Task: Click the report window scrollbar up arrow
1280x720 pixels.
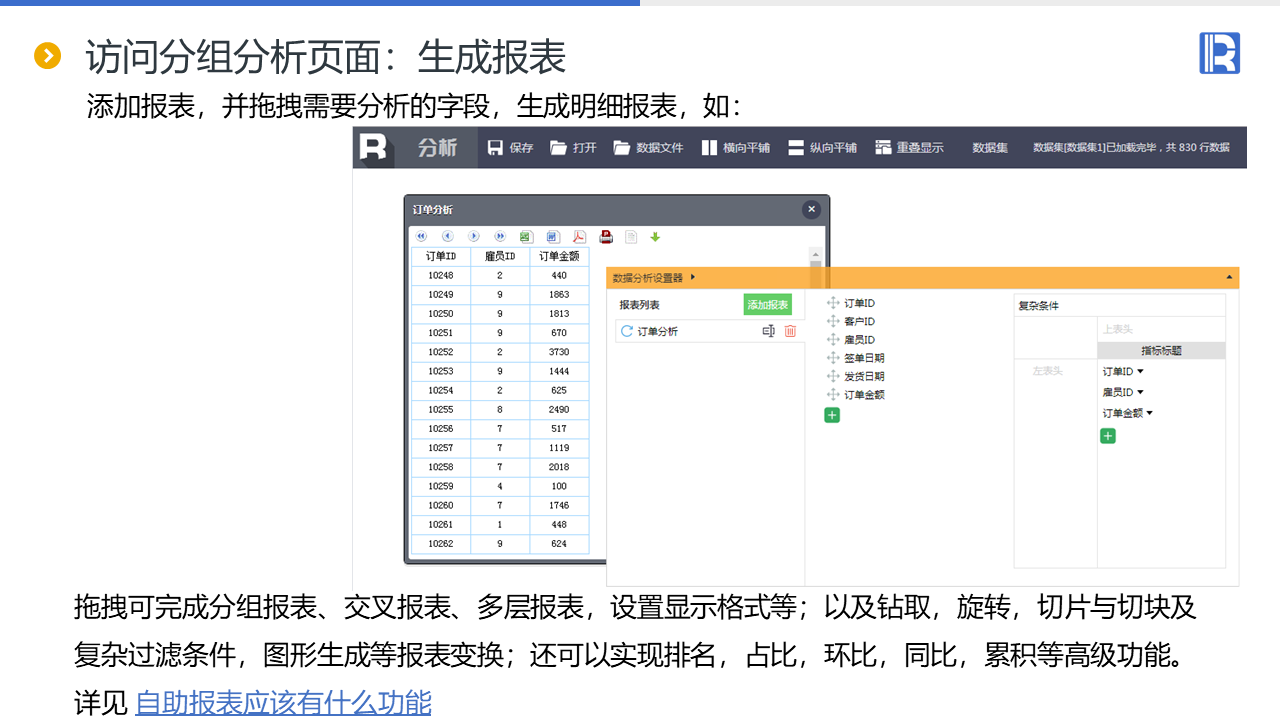Action: click(816, 255)
